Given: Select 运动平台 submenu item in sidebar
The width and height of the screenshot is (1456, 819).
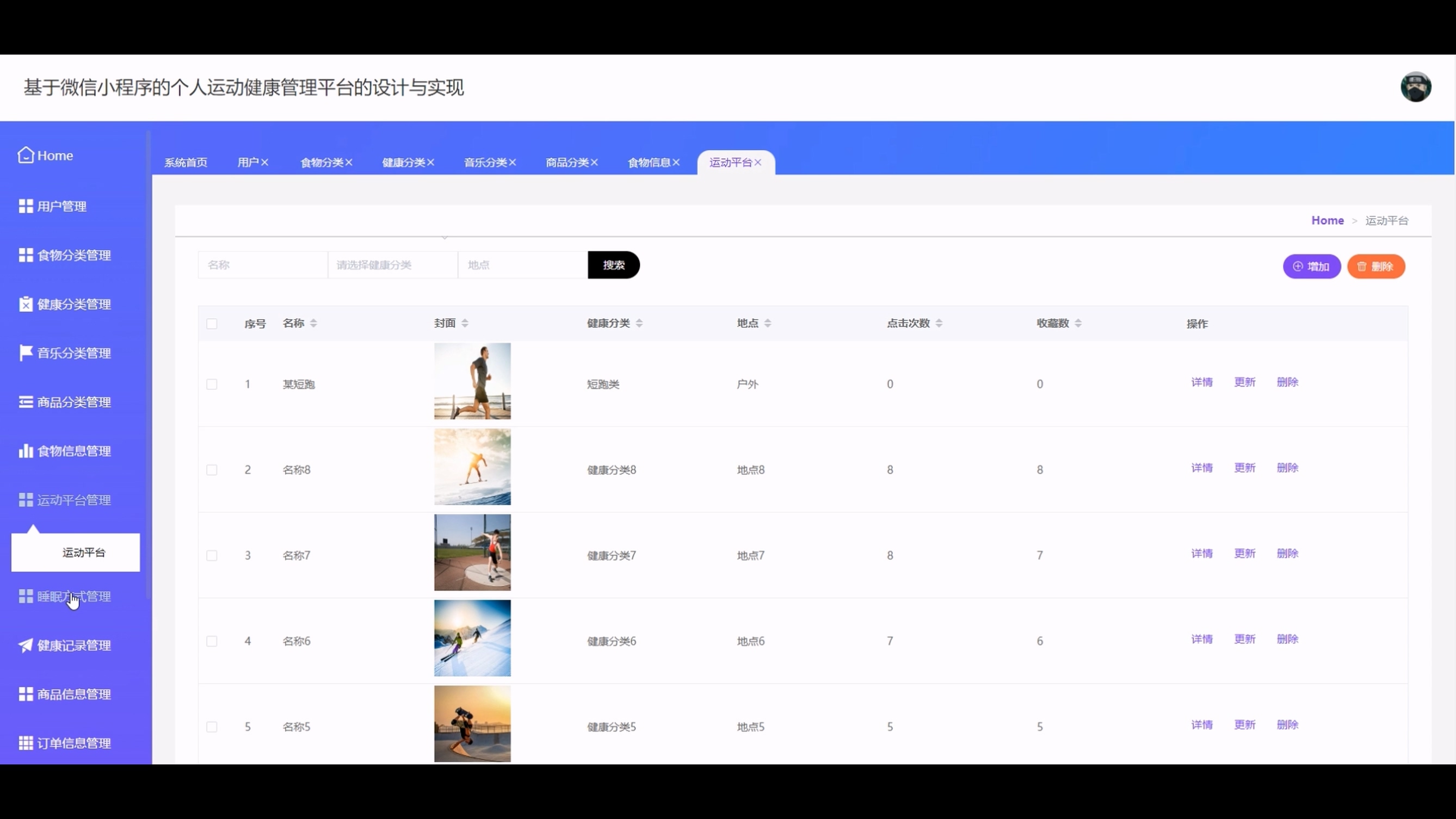Looking at the screenshot, I should pyautogui.click(x=76, y=553).
